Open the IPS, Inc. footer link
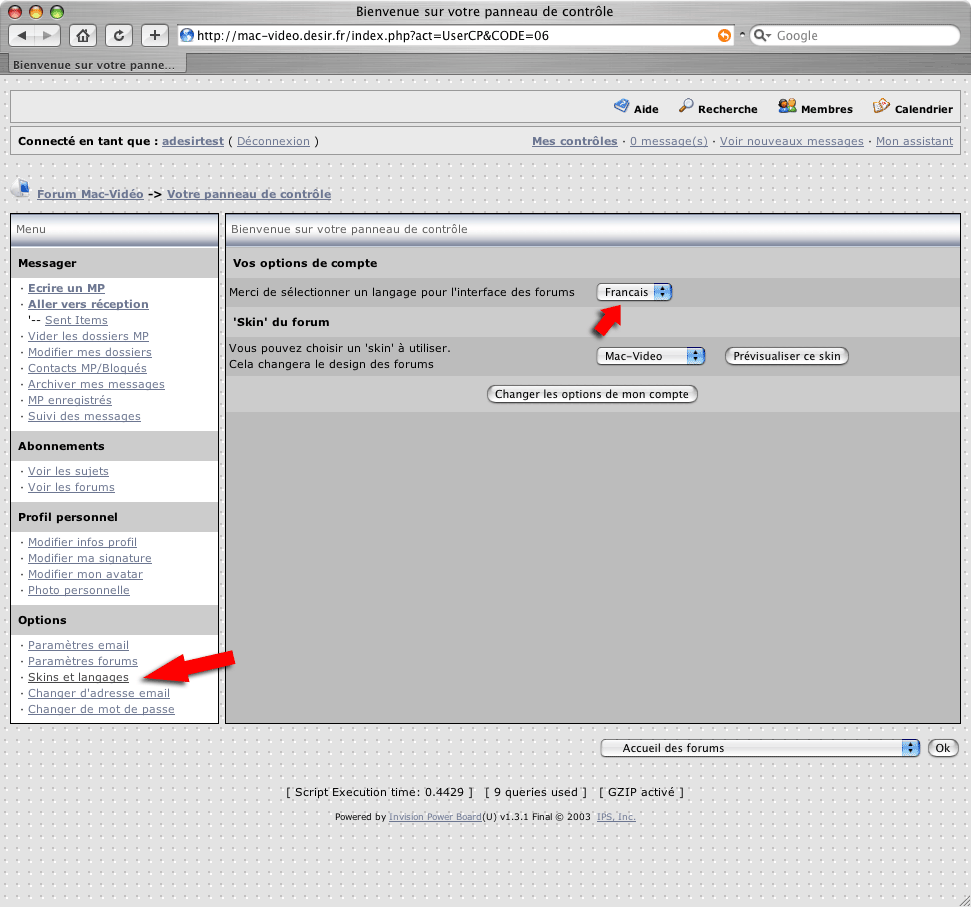This screenshot has height=907, width=971. (616, 817)
